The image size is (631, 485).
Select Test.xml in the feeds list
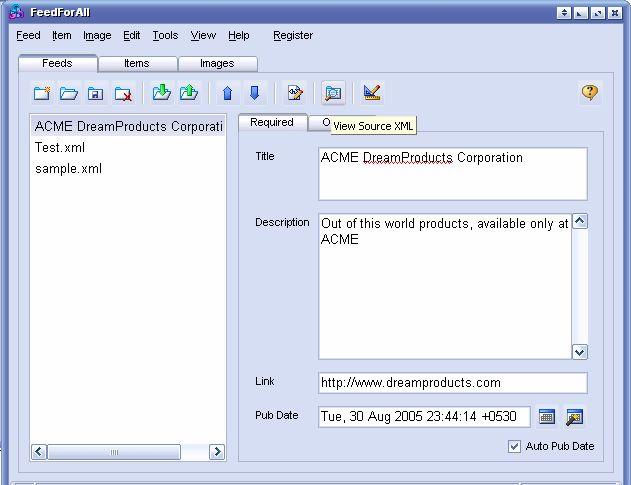coord(60,148)
